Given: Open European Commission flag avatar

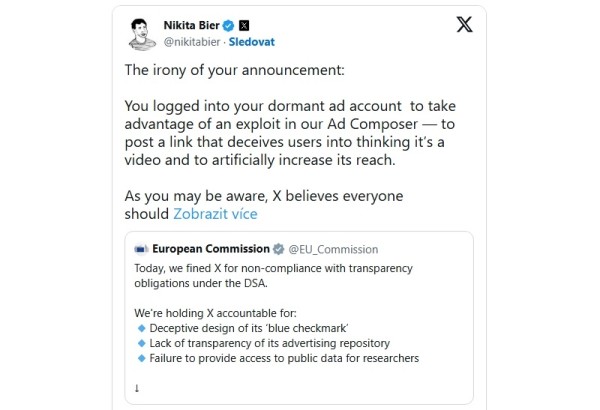Looking at the screenshot, I should 141,249.
